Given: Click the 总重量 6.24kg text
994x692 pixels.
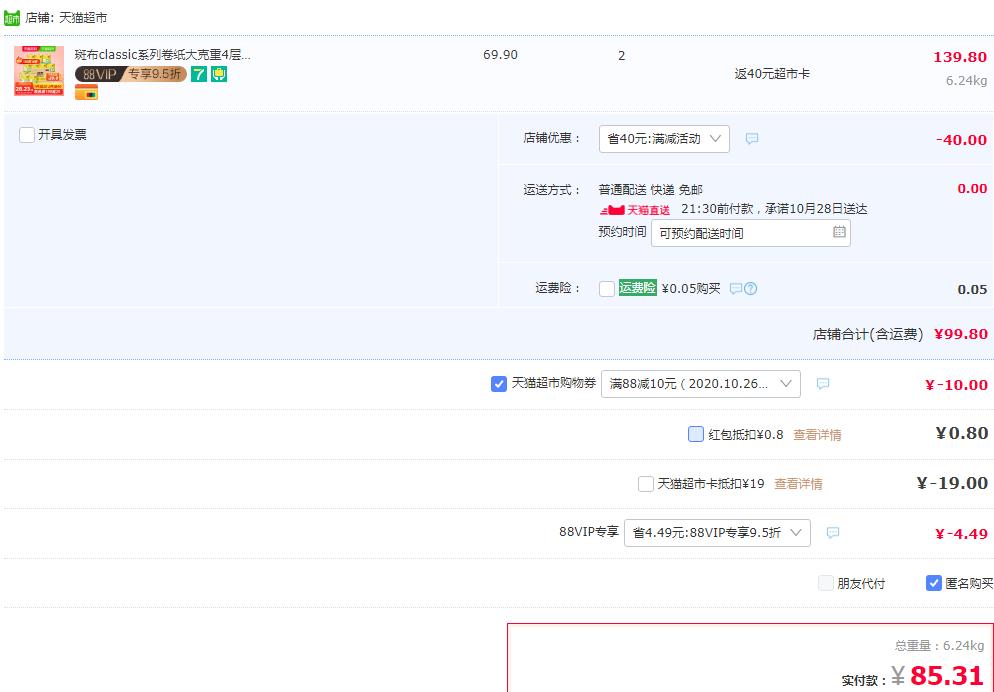Looking at the screenshot, I should pyautogui.click(x=939, y=646).
